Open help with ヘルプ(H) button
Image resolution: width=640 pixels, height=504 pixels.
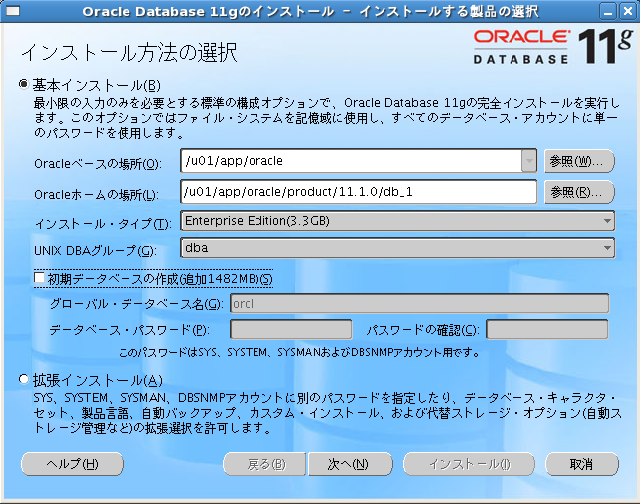(x=72, y=464)
